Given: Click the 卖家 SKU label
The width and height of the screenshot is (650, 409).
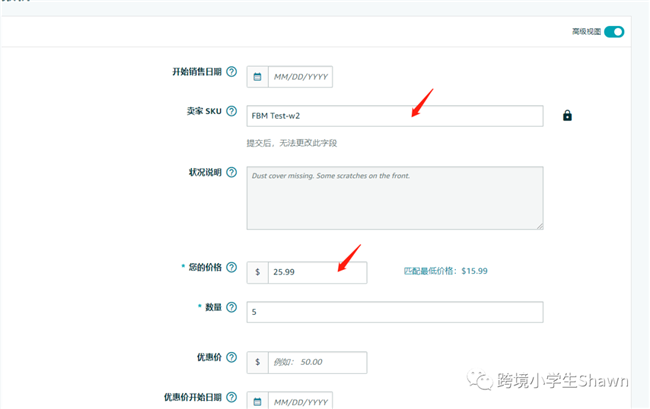Looking at the screenshot, I should click(204, 111).
